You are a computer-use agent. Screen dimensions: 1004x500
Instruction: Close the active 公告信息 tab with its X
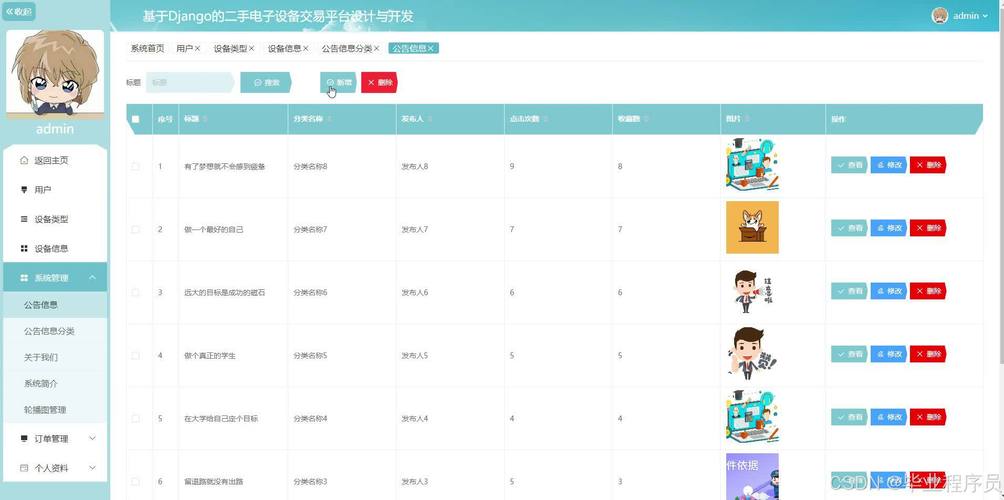click(x=431, y=48)
